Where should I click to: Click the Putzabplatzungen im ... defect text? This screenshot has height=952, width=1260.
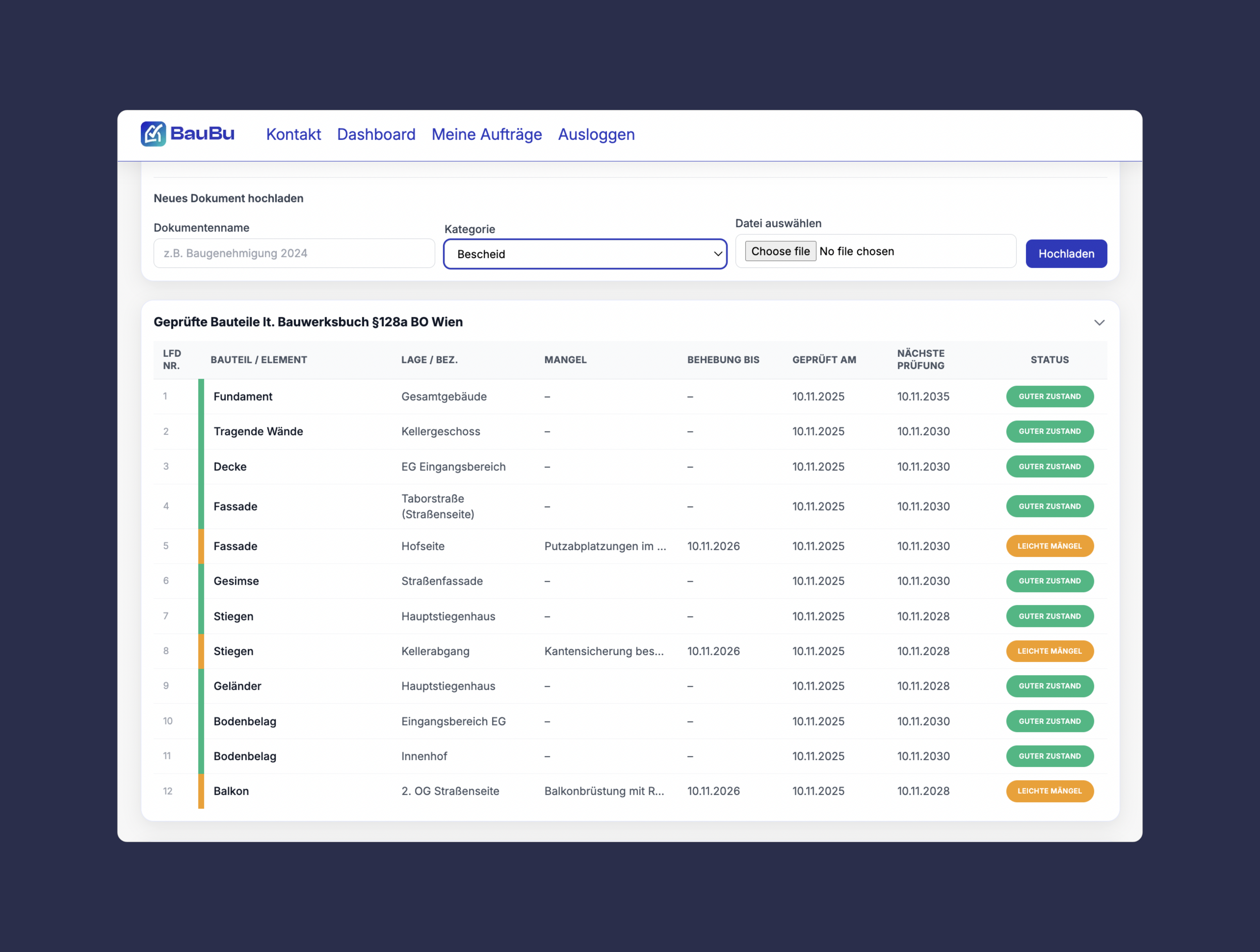point(605,546)
